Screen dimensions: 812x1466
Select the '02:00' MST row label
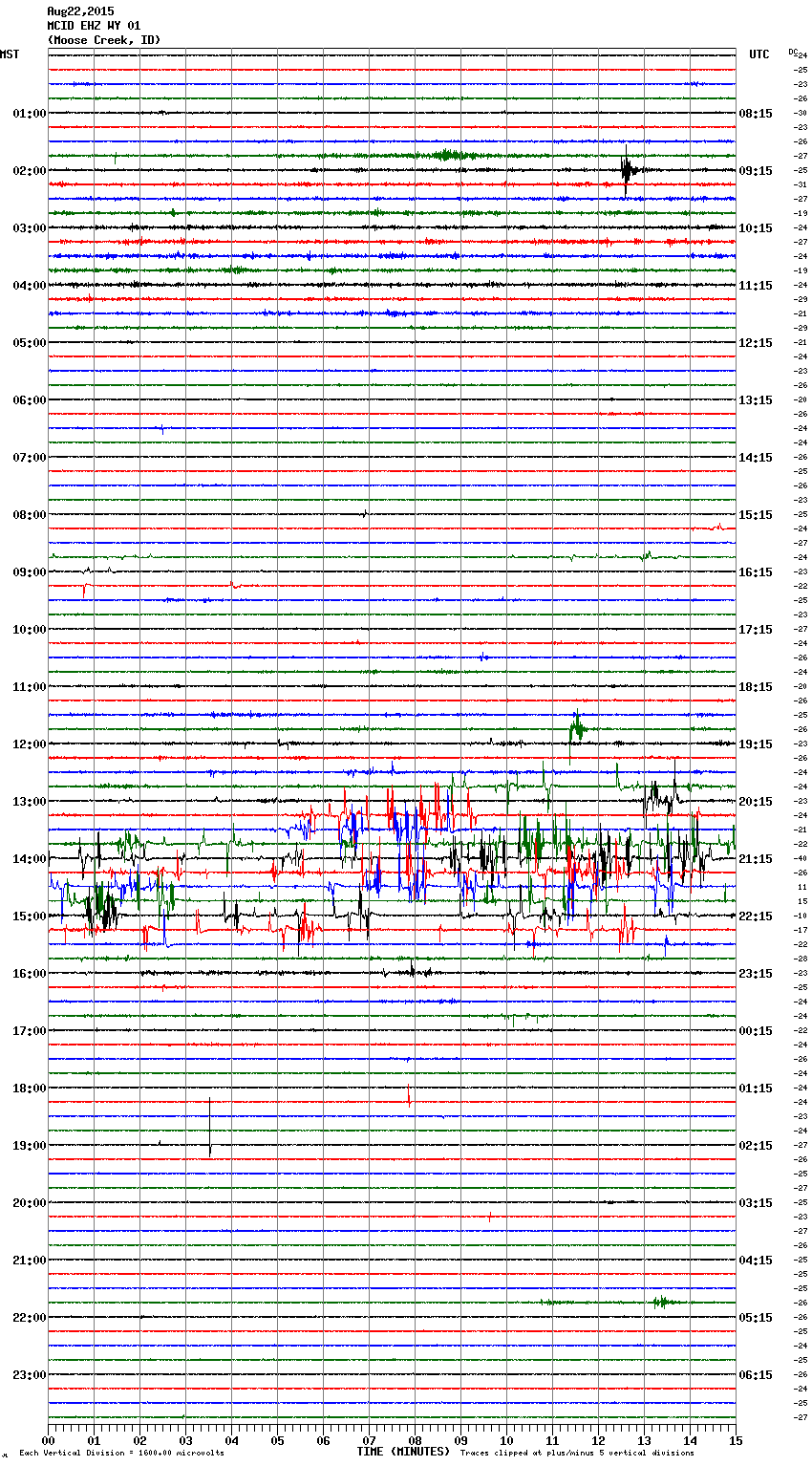tap(30, 171)
